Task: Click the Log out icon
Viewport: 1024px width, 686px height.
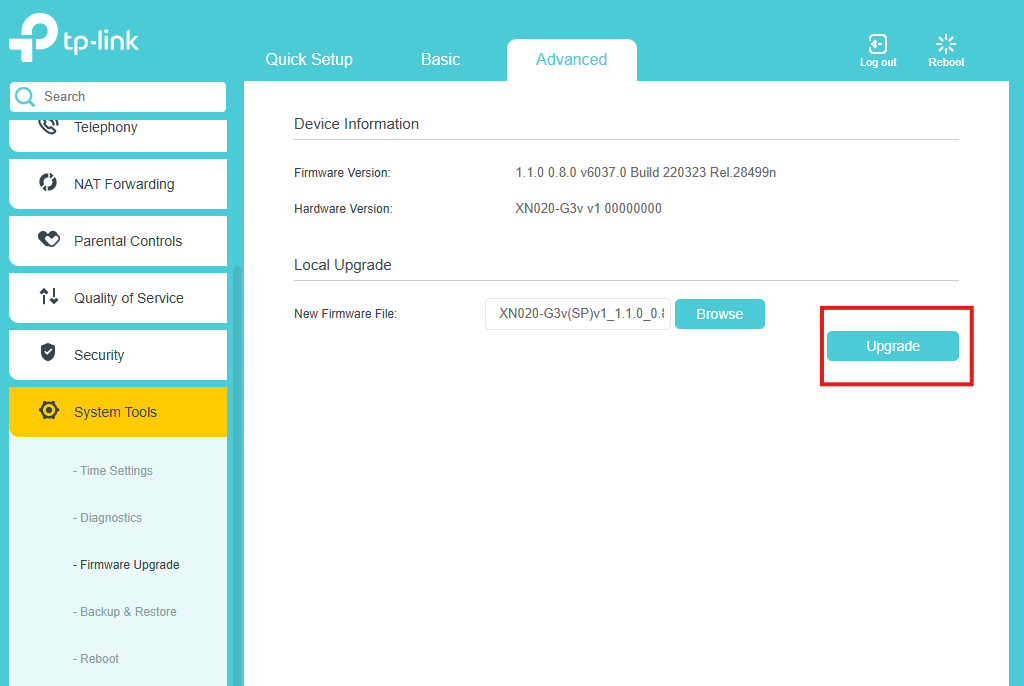Action: [877, 44]
